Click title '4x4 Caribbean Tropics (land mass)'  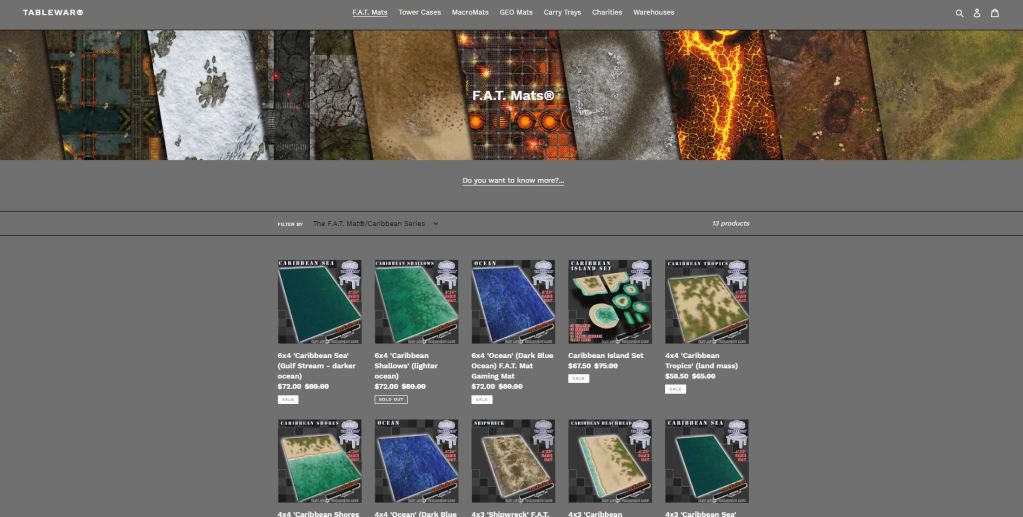[x=701, y=360]
